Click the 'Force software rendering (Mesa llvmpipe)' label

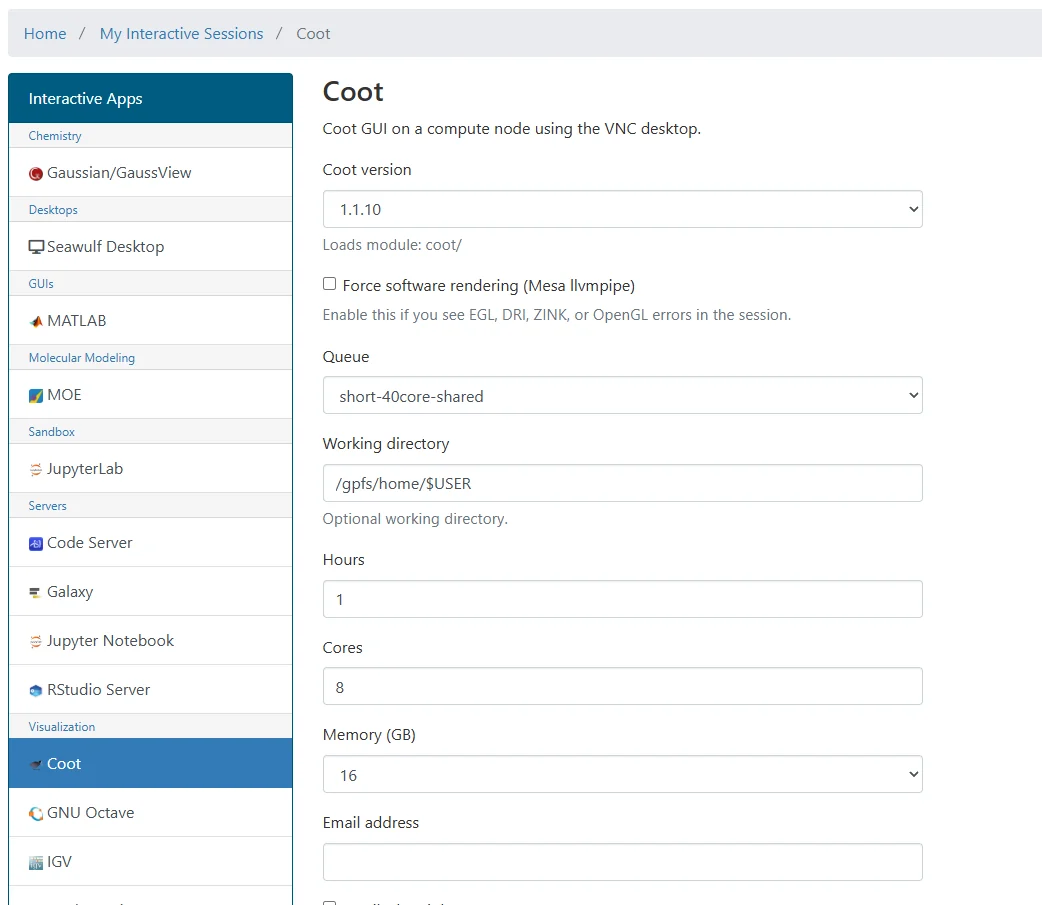click(x=489, y=286)
